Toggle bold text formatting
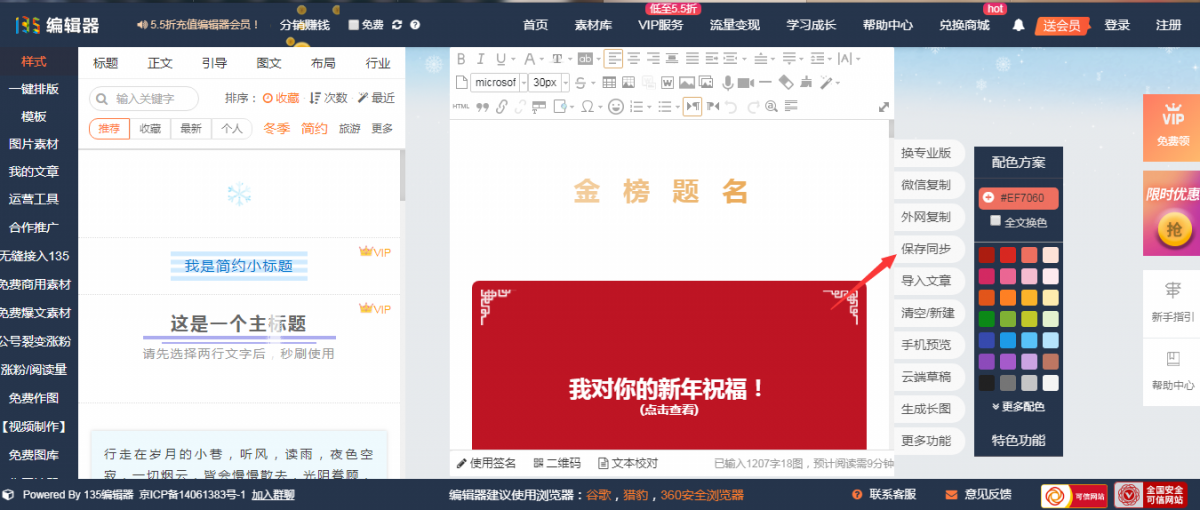Image resolution: width=1200 pixels, height=510 pixels. point(461,59)
